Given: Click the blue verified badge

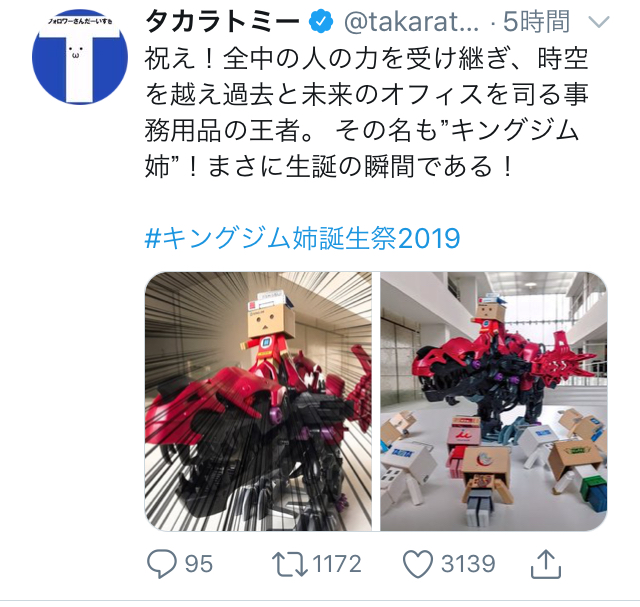Looking at the screenshot, I should [321, 22].
